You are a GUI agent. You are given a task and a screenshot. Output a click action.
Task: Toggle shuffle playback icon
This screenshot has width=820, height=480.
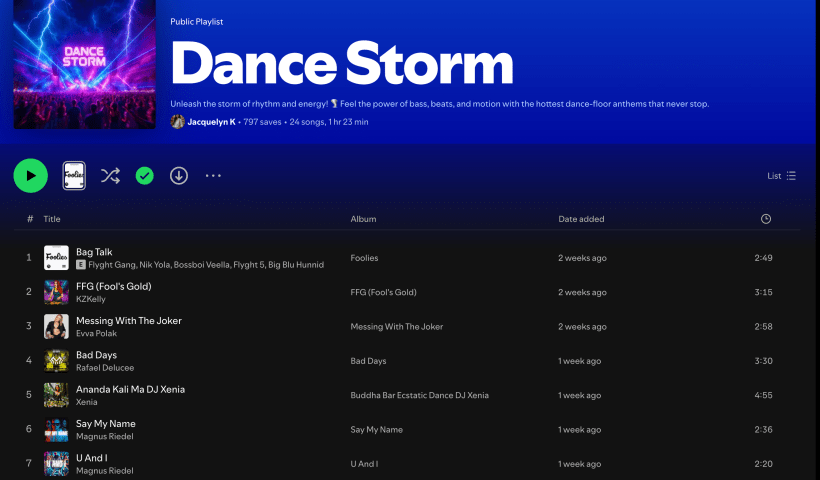tap(110, 176)
